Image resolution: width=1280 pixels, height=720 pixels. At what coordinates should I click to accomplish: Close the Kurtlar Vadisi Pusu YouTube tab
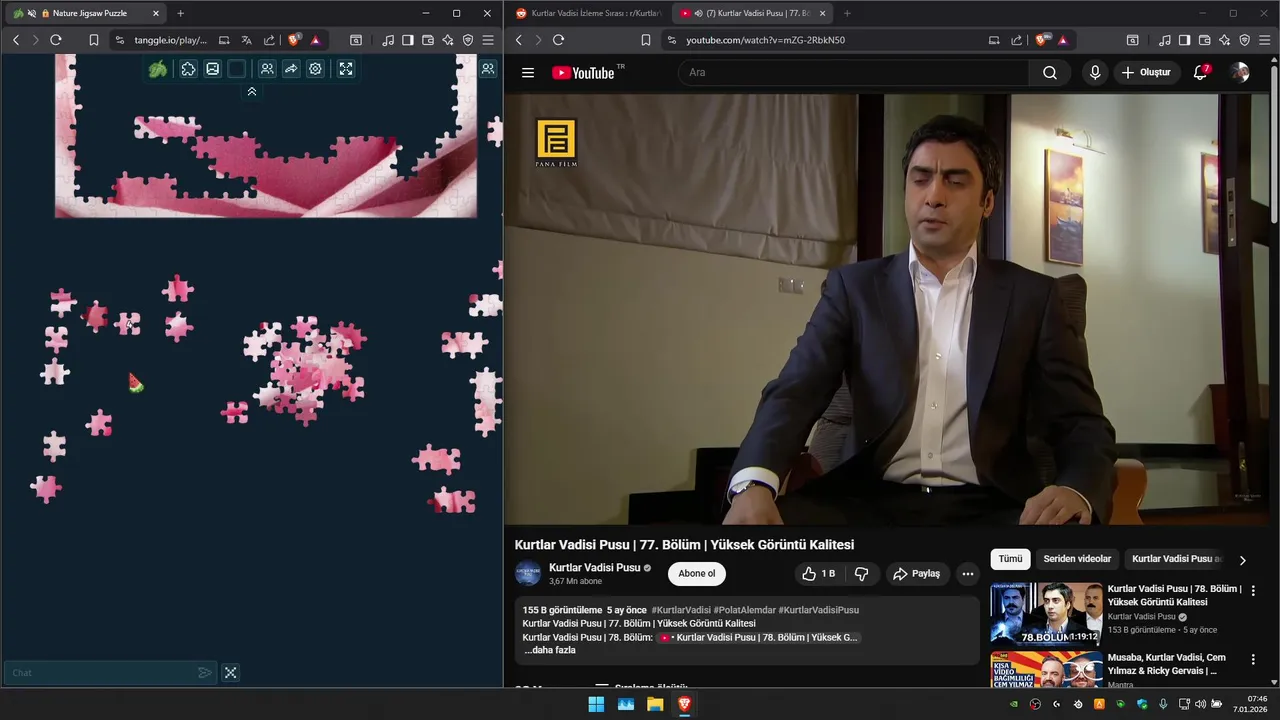(822, 13)
